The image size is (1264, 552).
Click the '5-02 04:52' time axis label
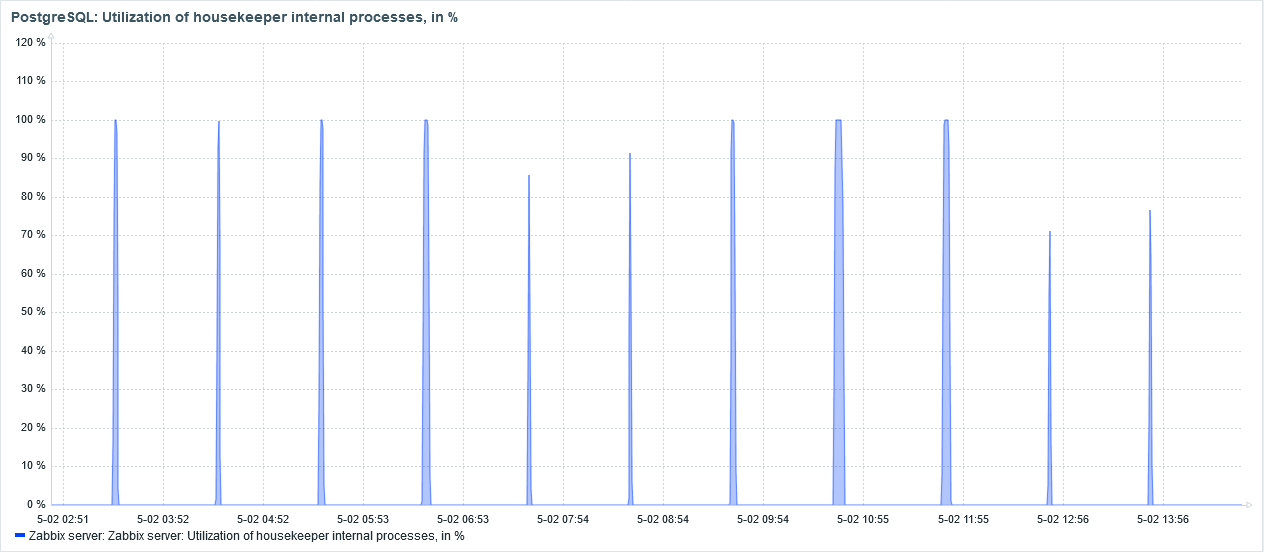[x=263, y=519]
